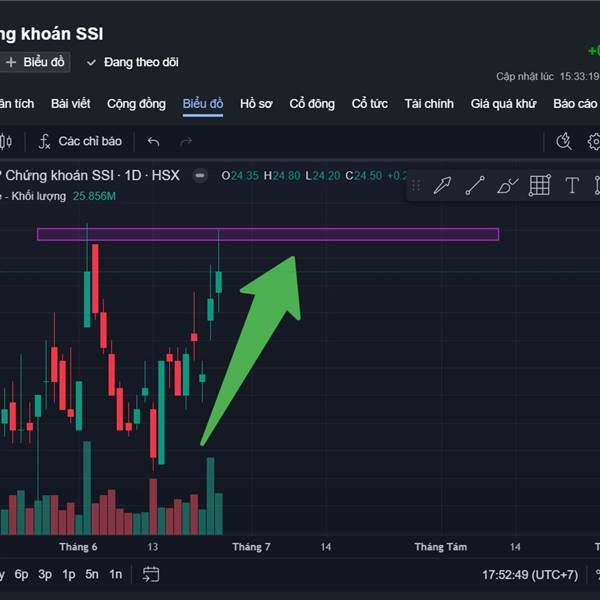This screenshot has width=600, height=600.
Task: Grab the drawing toolbar drag handle
Action: (x=416, y=186)
